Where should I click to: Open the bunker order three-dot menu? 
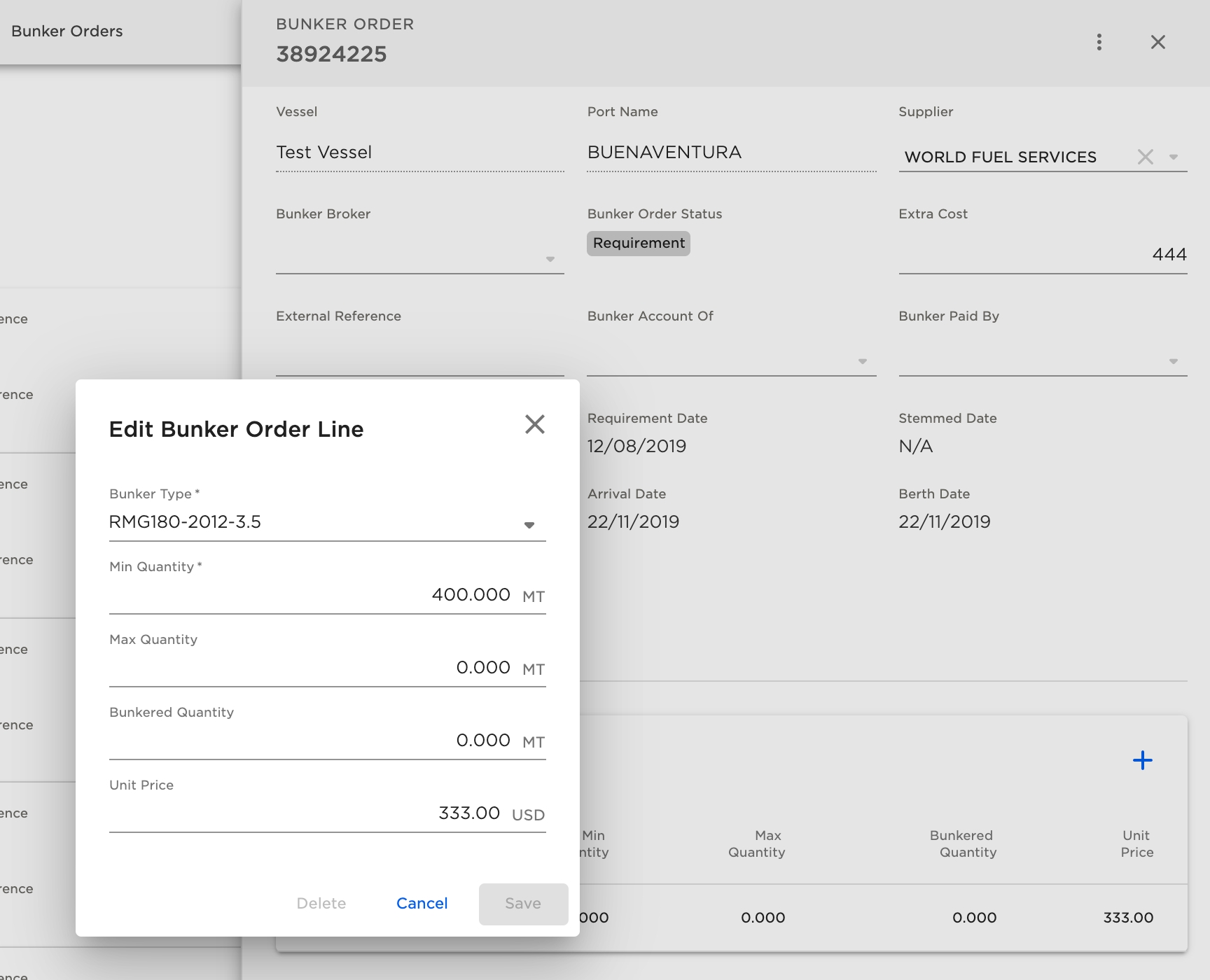coord(1099,42)
